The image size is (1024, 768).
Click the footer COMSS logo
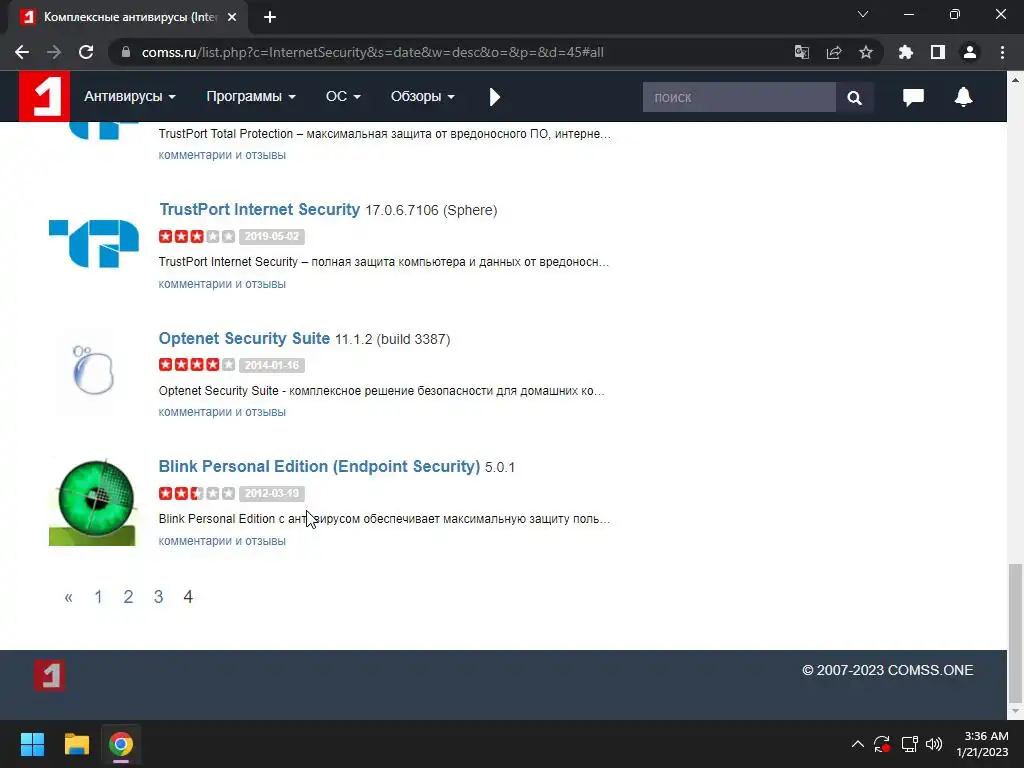tap(50, 675)
